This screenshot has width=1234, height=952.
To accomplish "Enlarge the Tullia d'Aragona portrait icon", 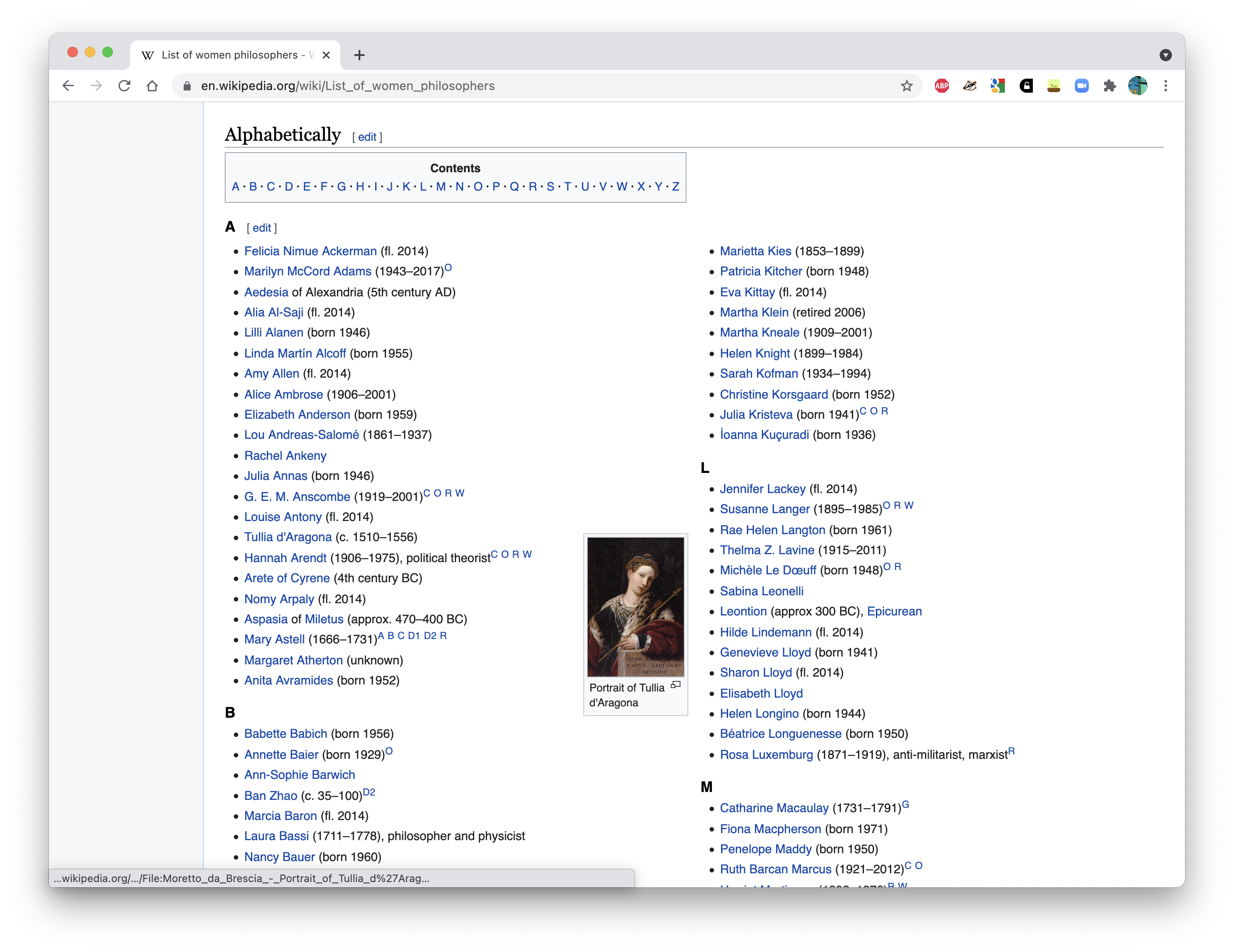I will (675, 685).
